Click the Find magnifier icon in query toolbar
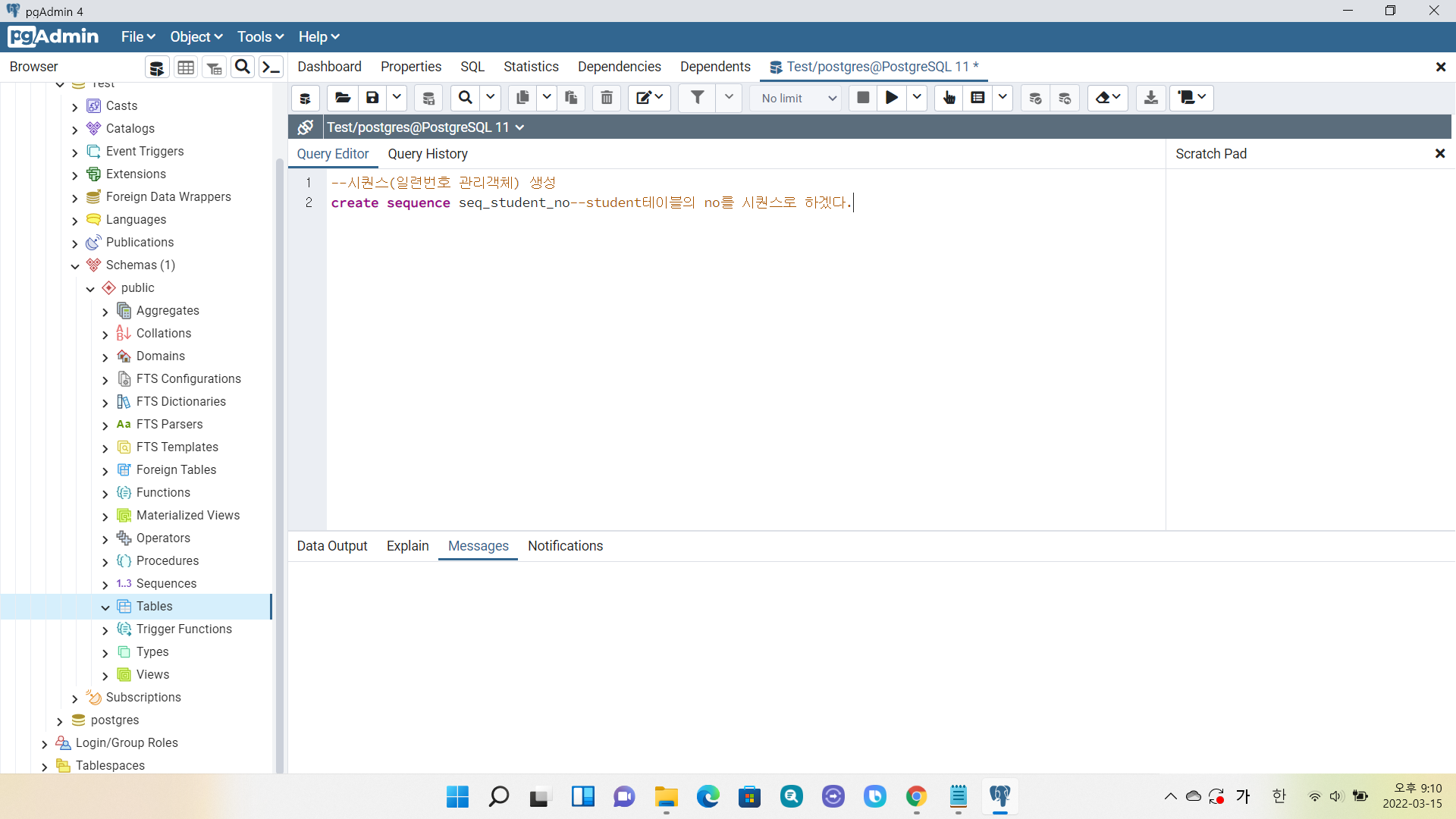The height and width of the screenshot is (819, 1456). coord(466,98)
